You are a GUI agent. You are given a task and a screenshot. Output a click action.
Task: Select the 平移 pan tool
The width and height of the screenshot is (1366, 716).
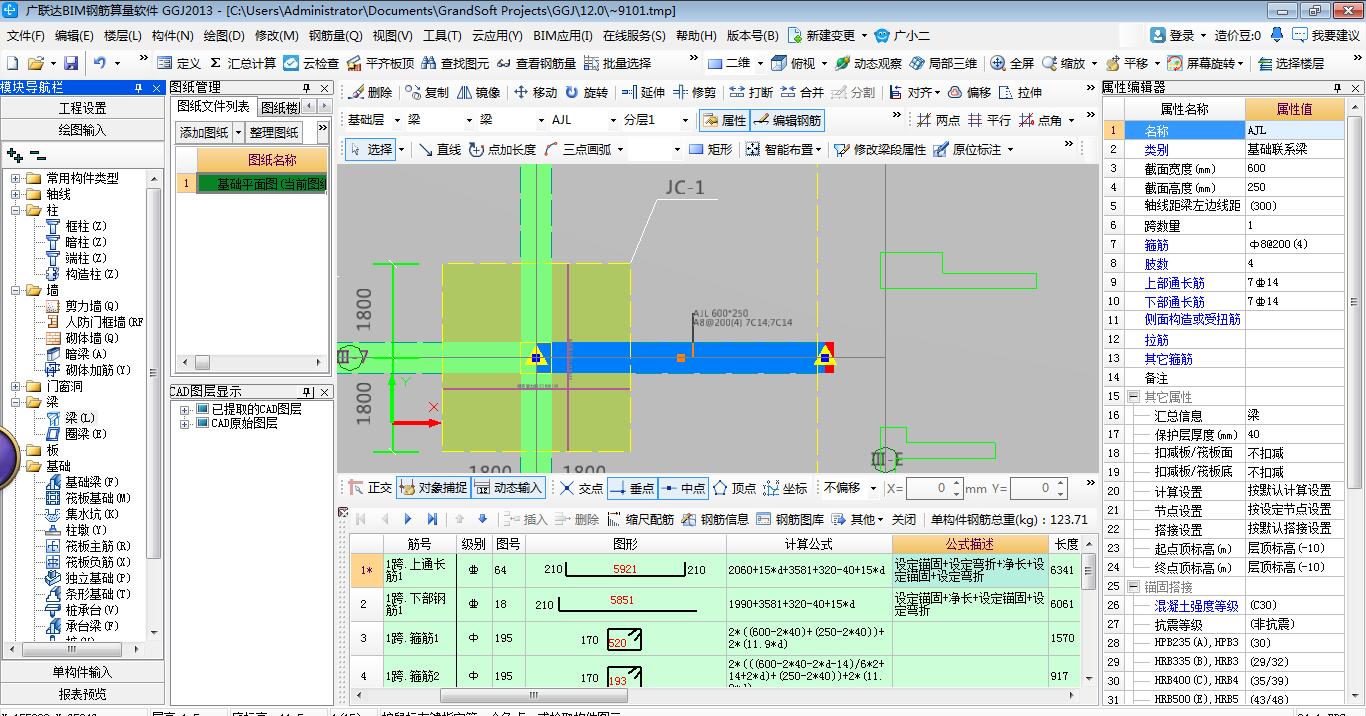[1126, 63]
